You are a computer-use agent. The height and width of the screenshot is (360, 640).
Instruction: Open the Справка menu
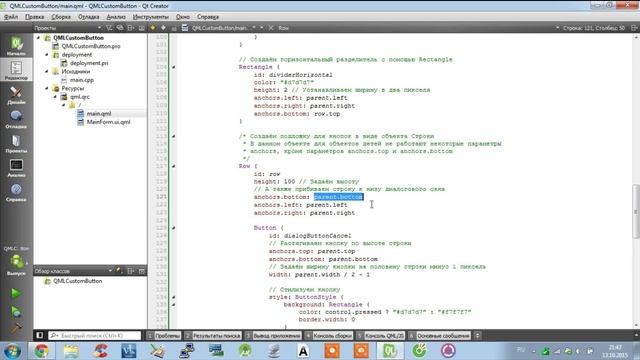[208, 17]
